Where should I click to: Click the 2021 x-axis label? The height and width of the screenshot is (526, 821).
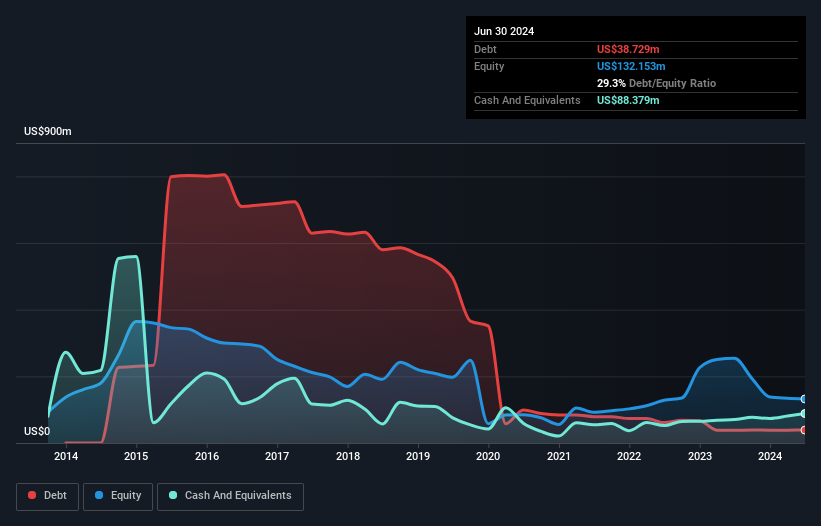(559, 456)
